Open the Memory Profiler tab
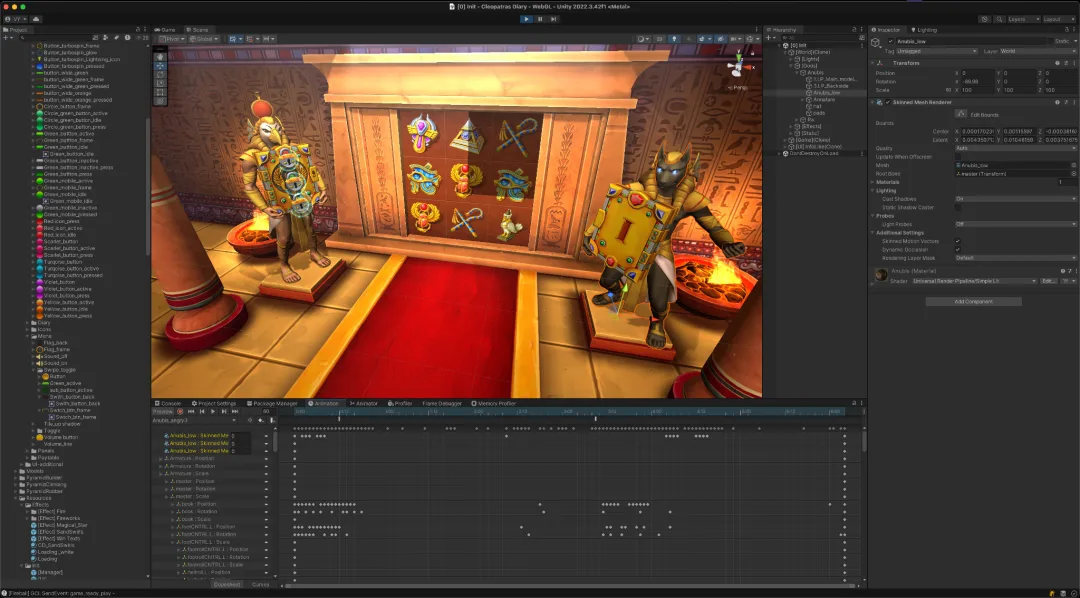Screen dimensions: 1080x598 pyautogui.click(x=494, y=403)
